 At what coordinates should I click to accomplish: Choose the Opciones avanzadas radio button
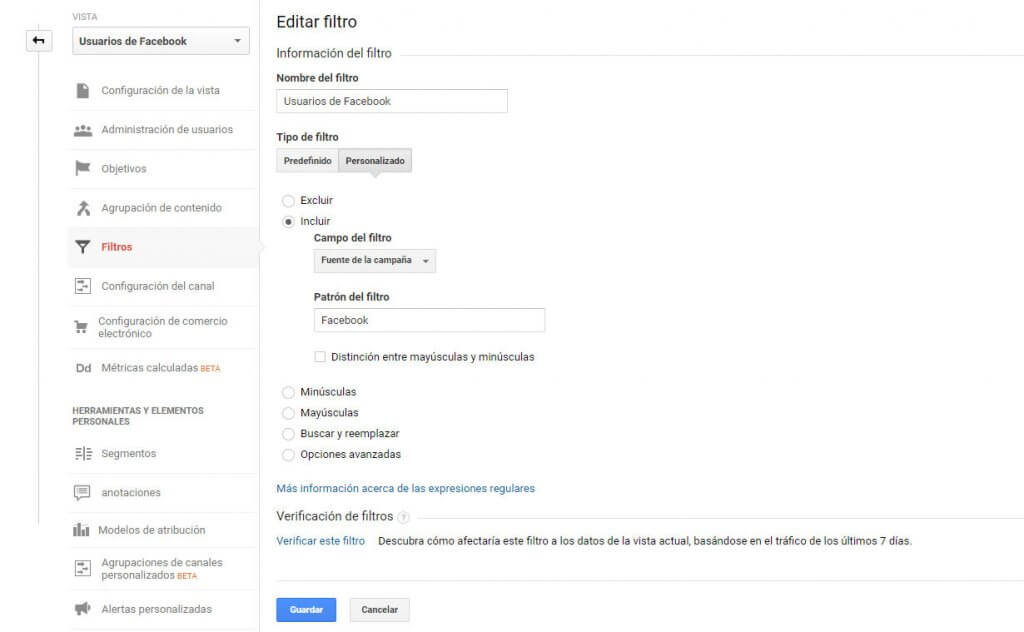(x=288, y=455)
